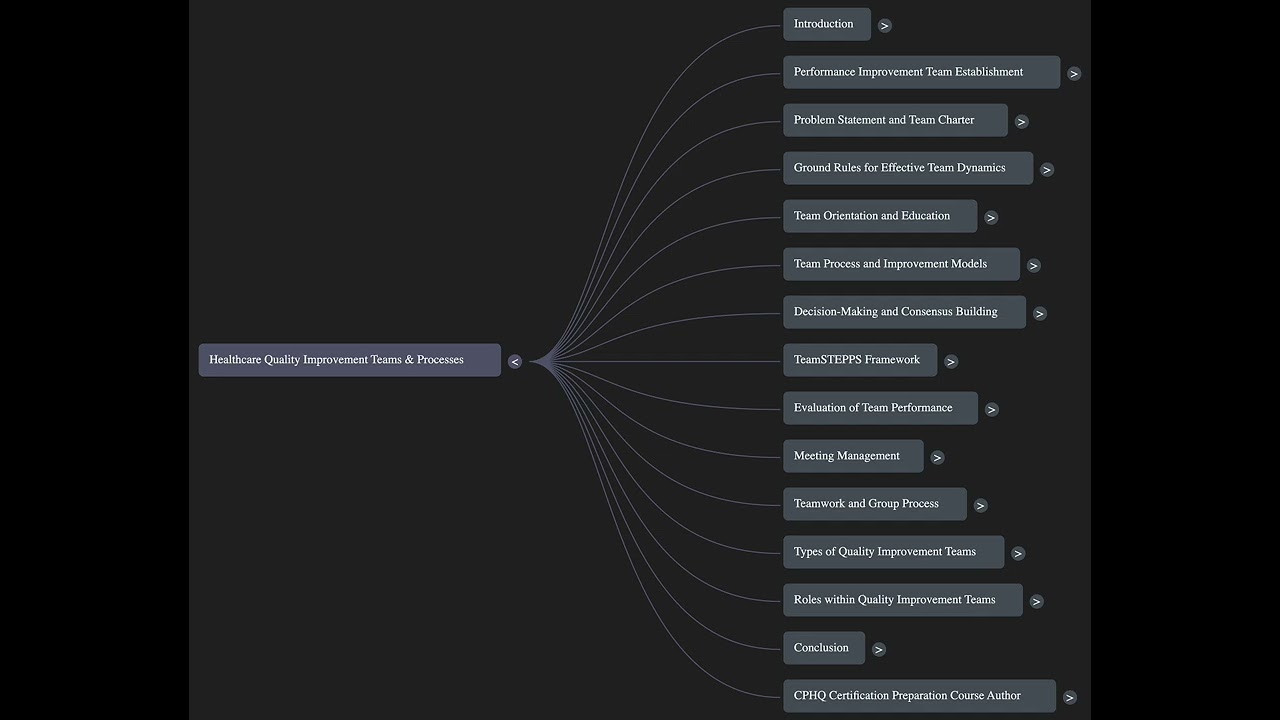Select Types of Quality Improvement Teams node
This screenshot has height=720, width=1280.
coord(893,552)
